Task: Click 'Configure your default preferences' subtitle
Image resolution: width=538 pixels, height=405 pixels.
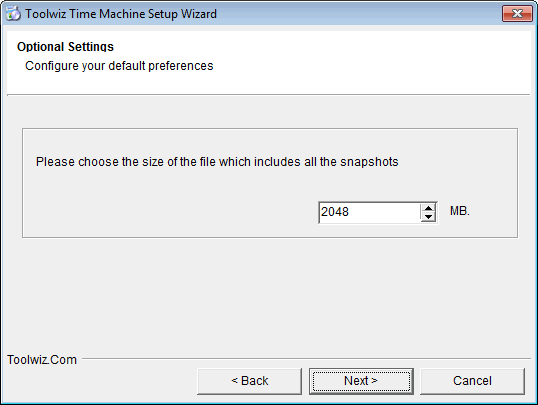Action: click(x=119, y=66)
